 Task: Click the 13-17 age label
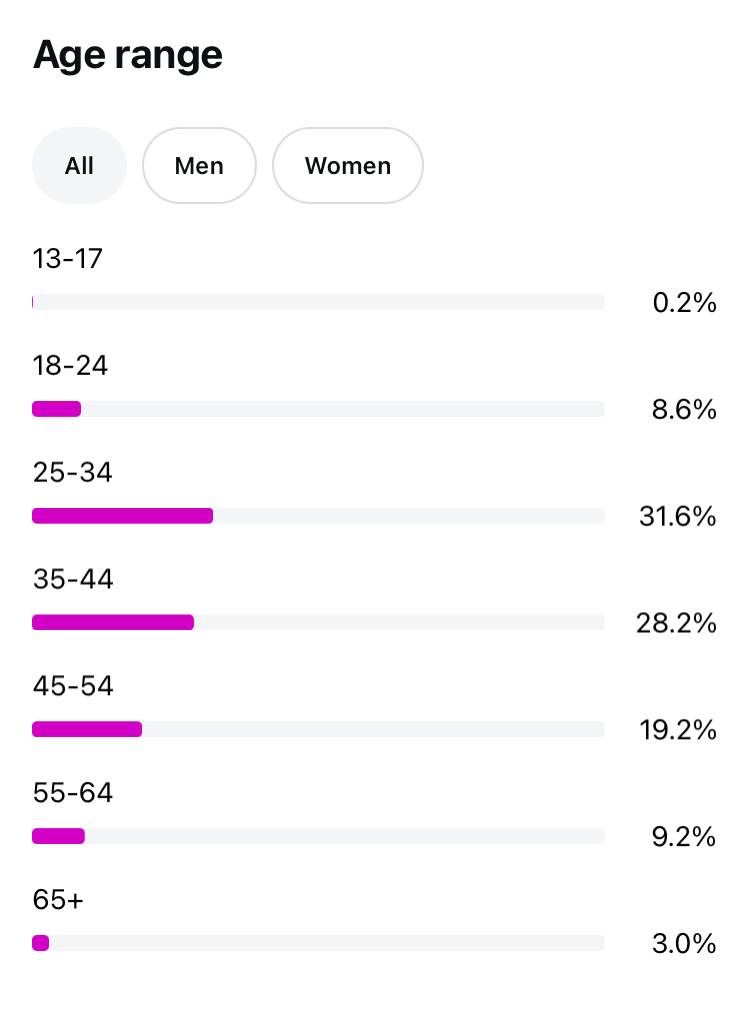68,259
